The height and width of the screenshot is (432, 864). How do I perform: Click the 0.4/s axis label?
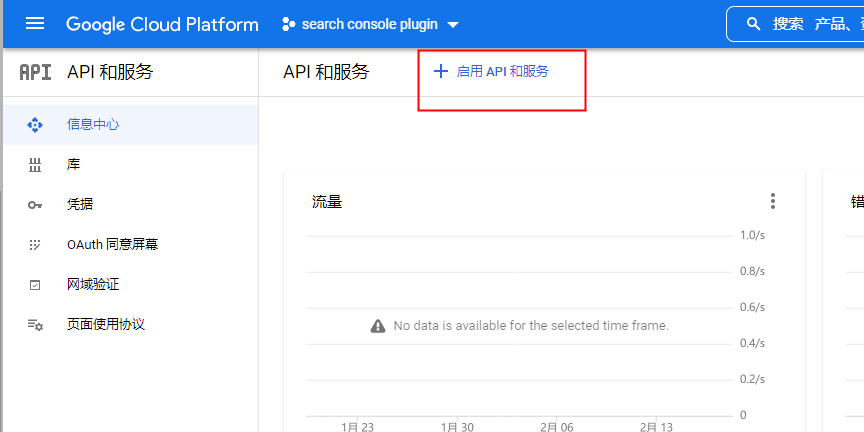(752, 343)
